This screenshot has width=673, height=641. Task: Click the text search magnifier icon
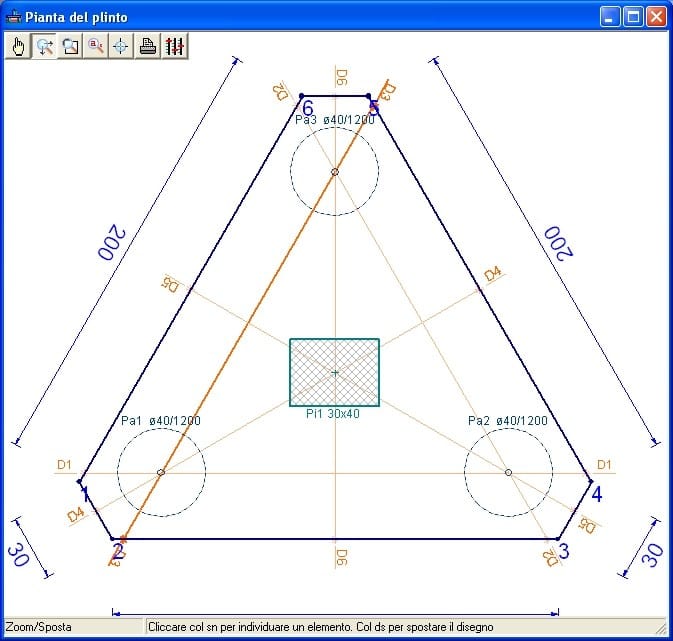point(96,46)
